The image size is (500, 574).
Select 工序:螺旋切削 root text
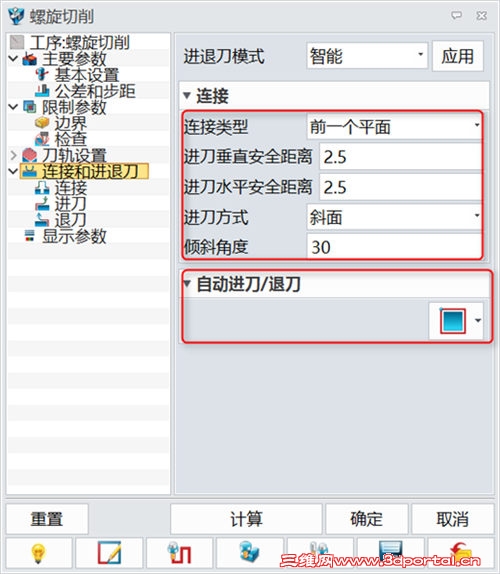point(79,42)
